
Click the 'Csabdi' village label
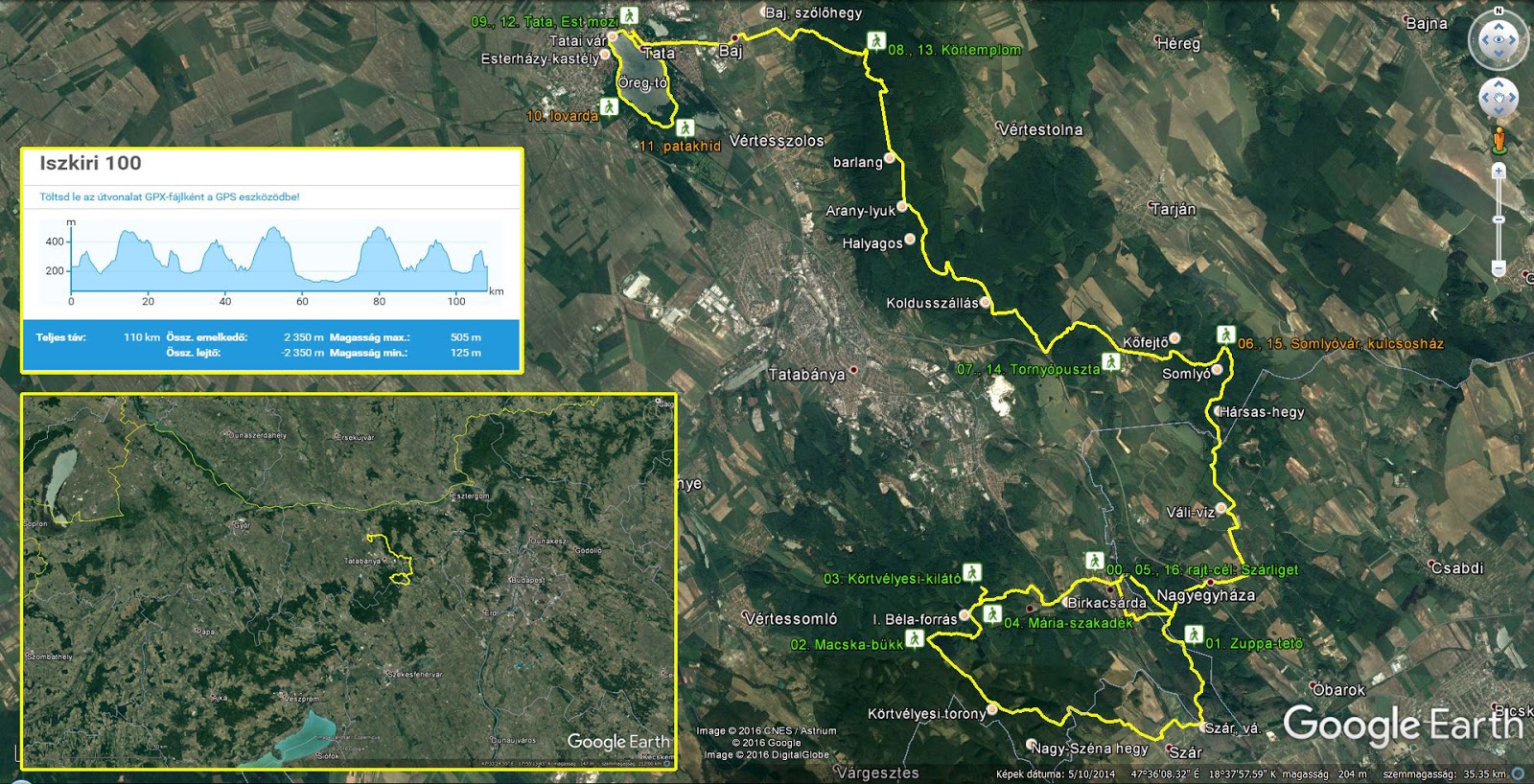[1457, 568]
